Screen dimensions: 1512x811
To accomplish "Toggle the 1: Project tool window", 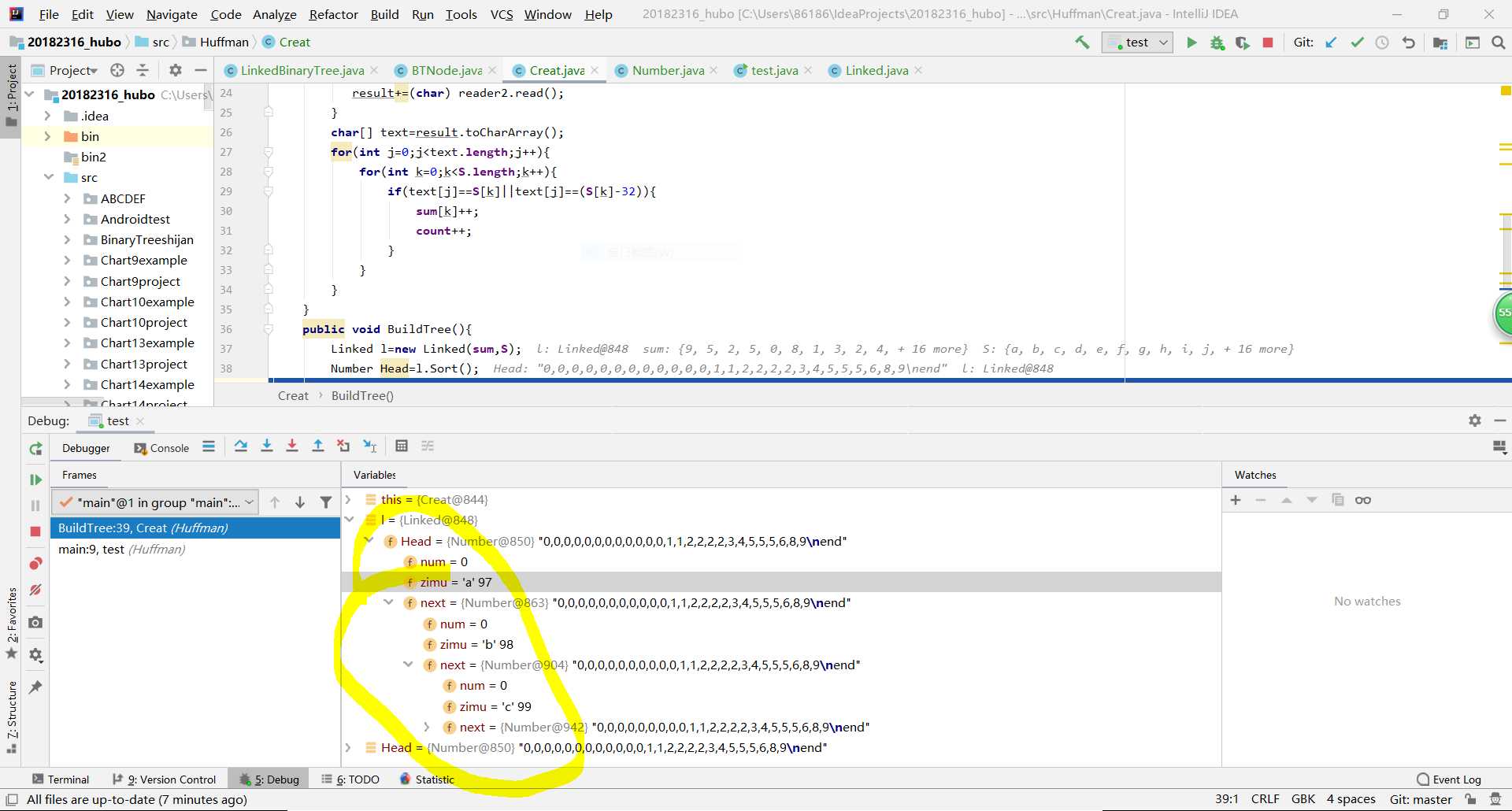I will tap(11, 95).
